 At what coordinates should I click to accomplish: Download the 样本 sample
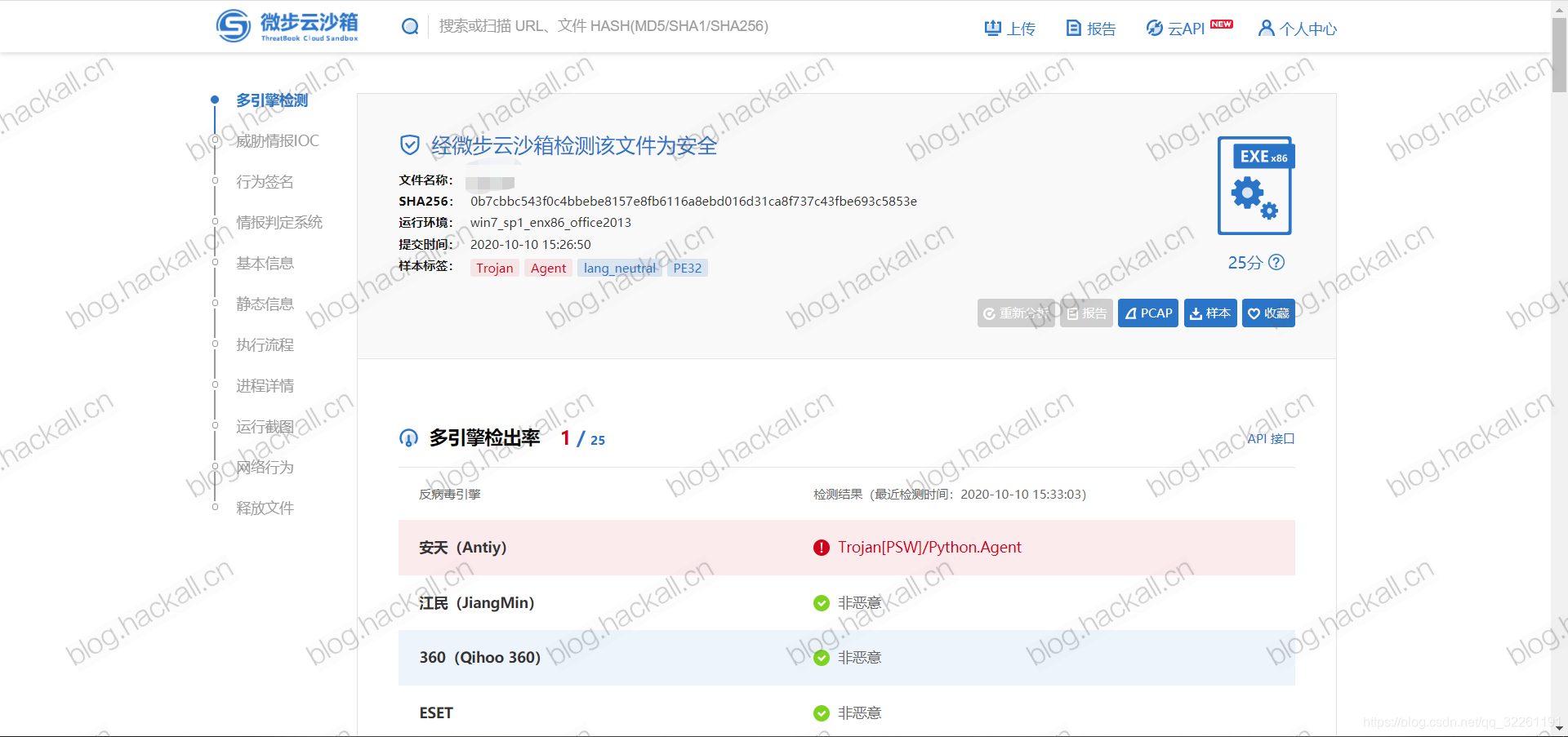1210,313
